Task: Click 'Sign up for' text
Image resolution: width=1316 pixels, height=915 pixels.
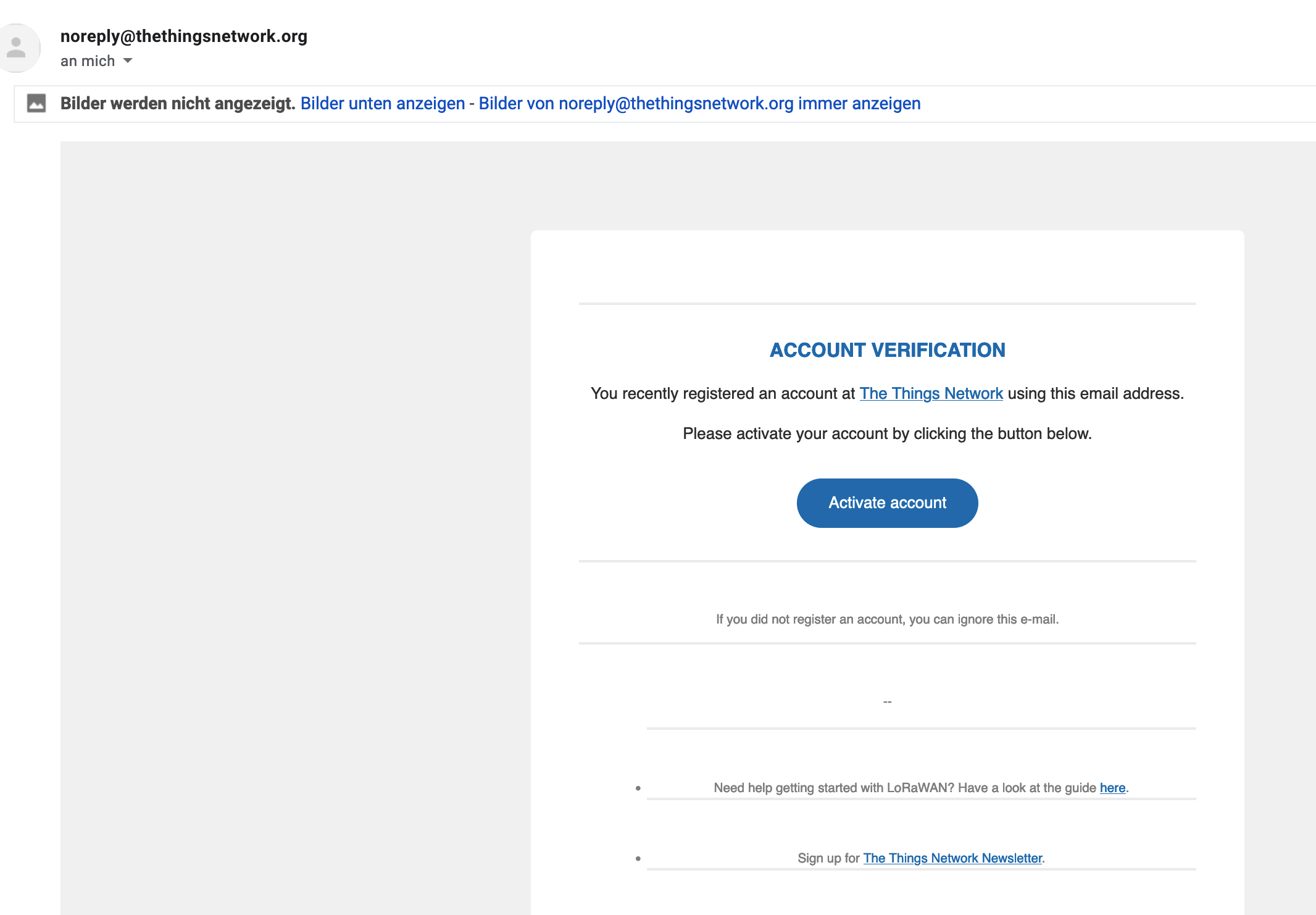Action: pos(828,858)
